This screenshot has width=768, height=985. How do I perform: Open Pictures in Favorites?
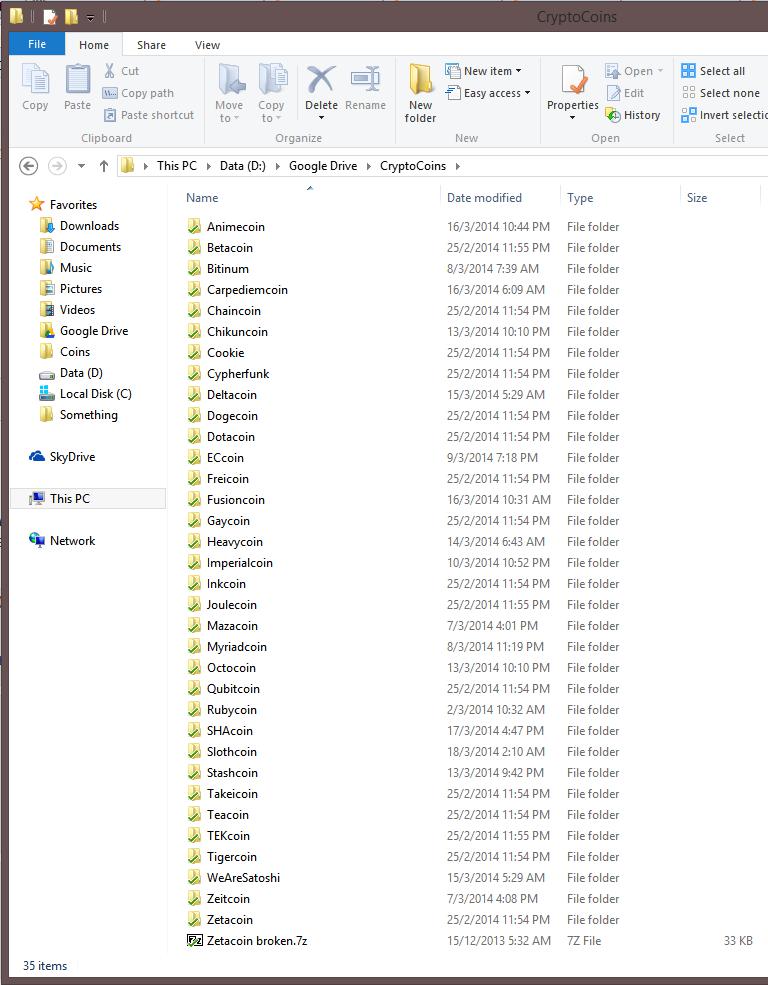tap(70, 288)
